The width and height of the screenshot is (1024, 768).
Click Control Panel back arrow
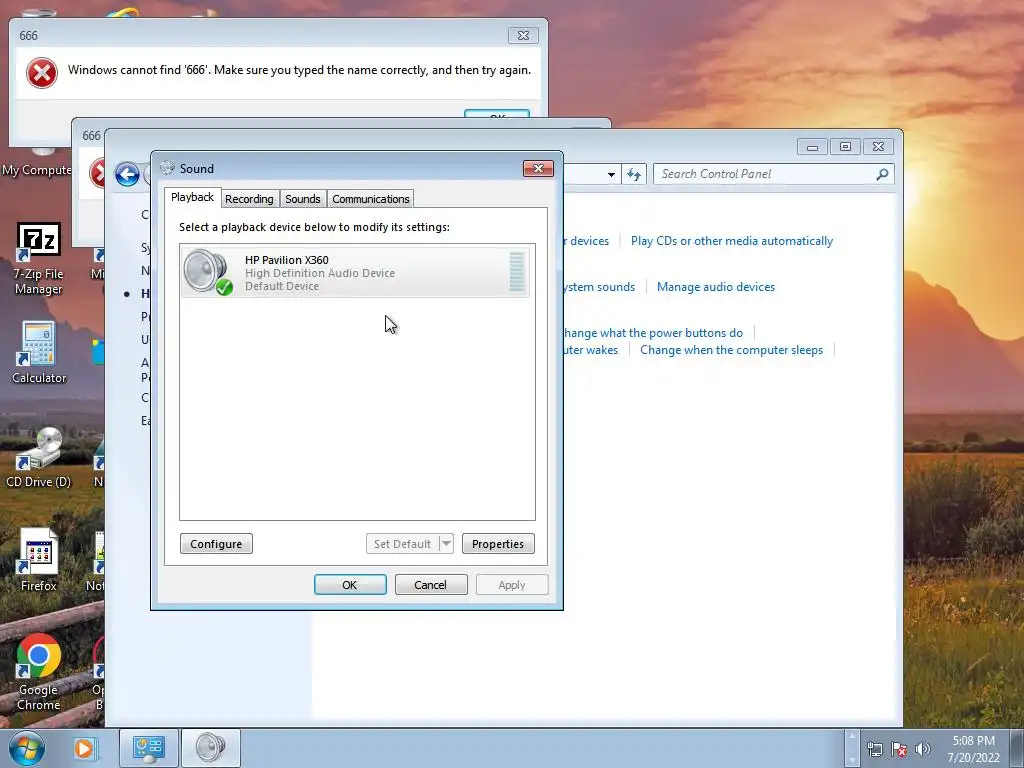(x=127, y=174)
